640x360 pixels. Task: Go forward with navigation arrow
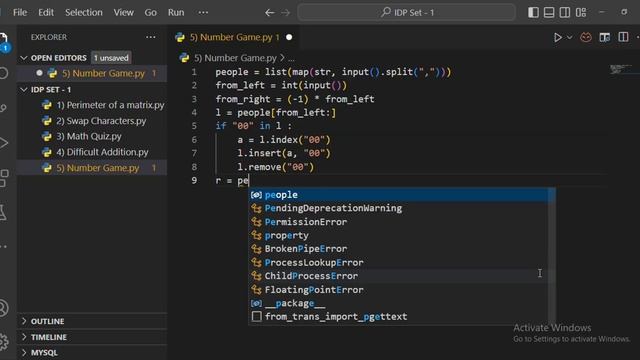286,13
